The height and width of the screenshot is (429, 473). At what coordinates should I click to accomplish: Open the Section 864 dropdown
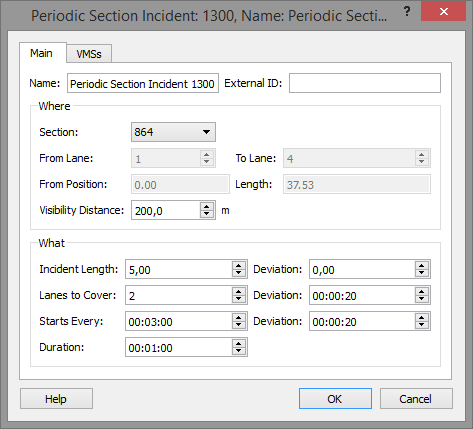[x=173, y=132]
